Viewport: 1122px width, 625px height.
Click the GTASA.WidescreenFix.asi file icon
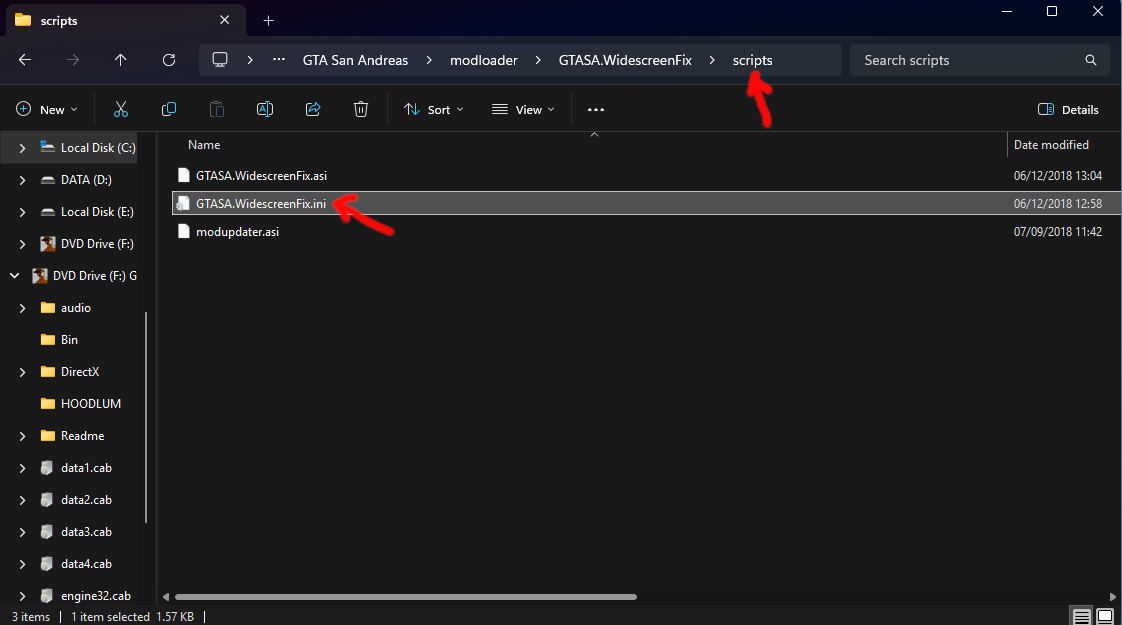point(184,175)
